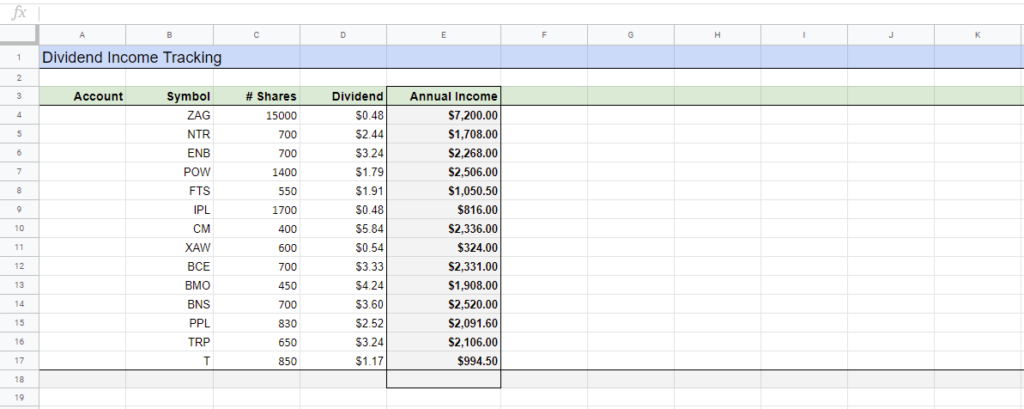Click the $2,106.00 annual income cell
1024x409 pixels.
[443, 342]
